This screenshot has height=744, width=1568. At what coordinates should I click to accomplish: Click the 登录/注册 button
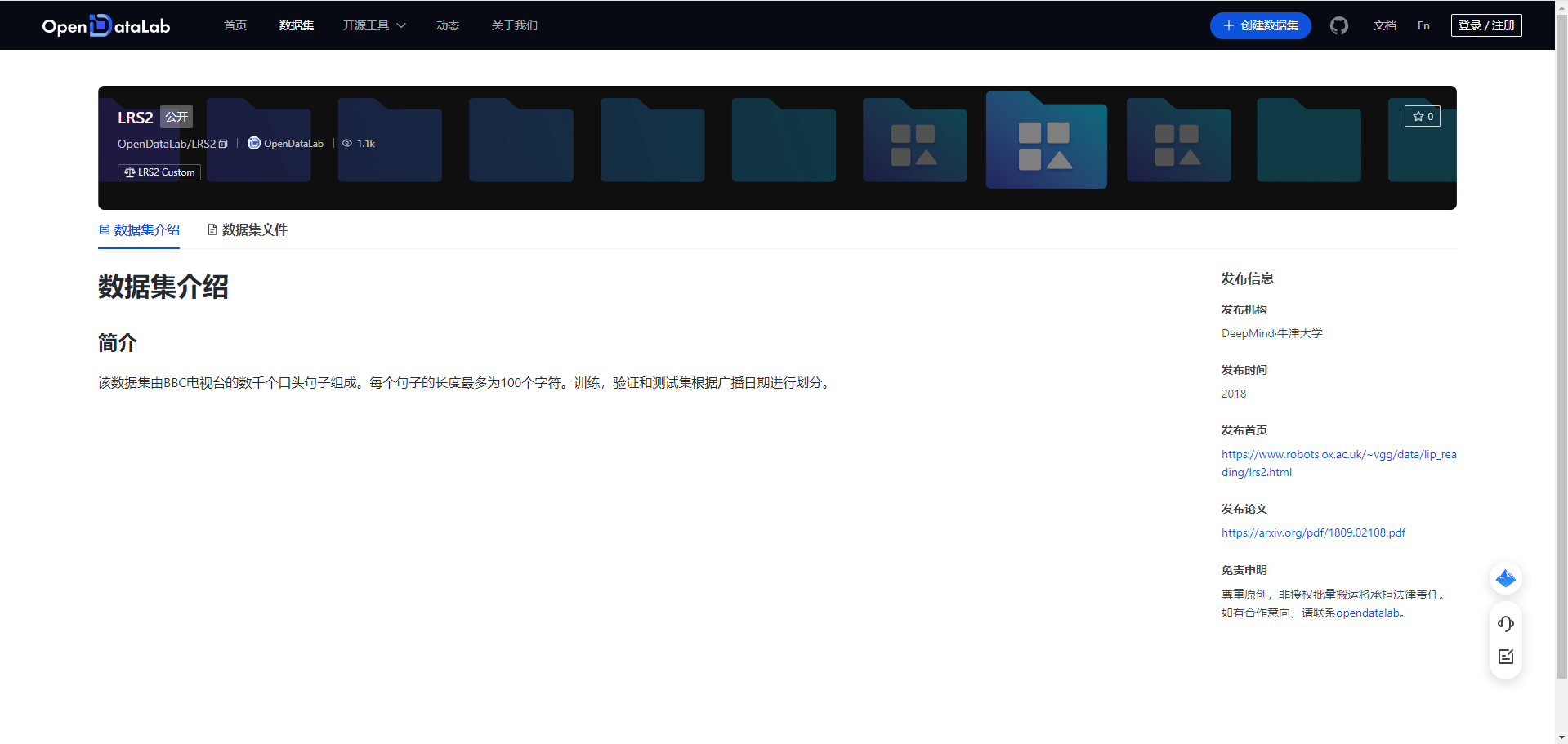click(x=1485, y=25)
